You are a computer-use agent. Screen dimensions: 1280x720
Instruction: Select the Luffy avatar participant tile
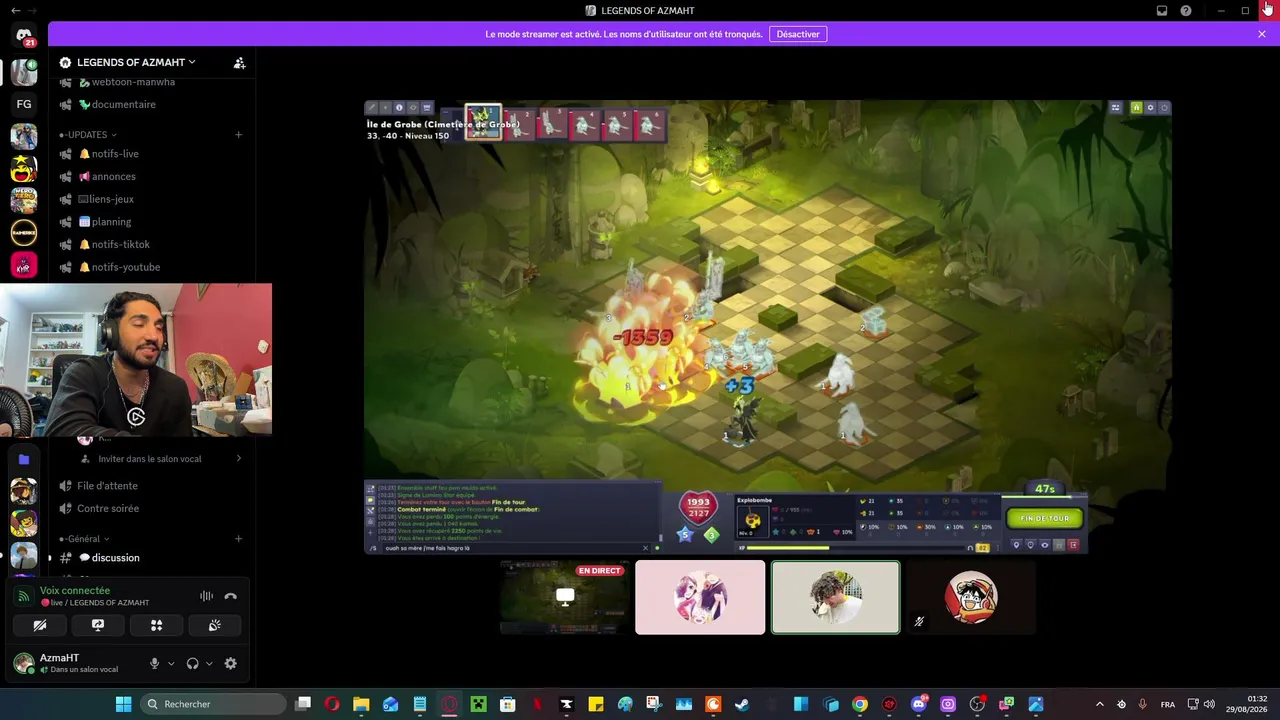(970, 597)
